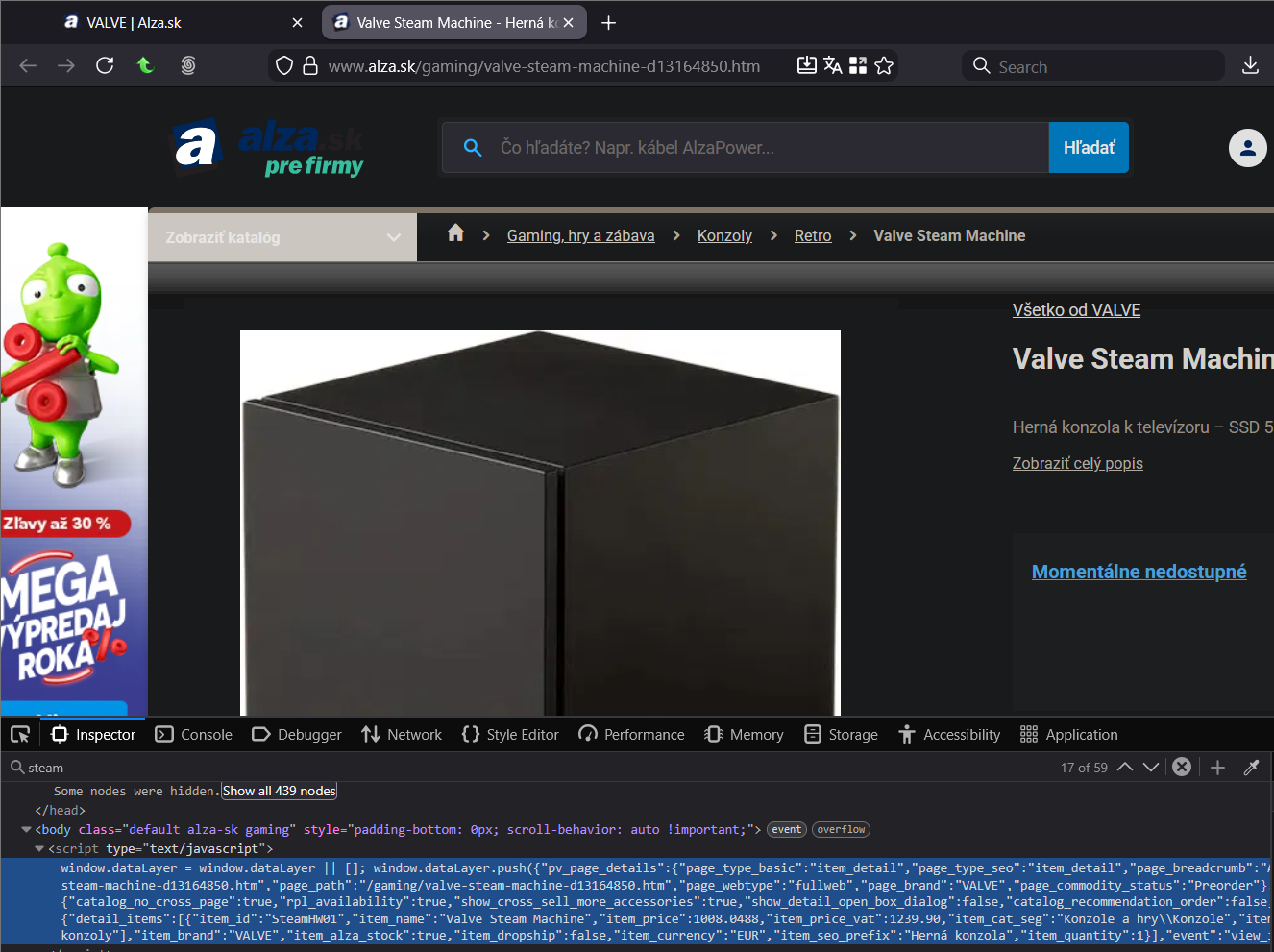Open the Network tab
The width and height of the screenshot is (1274, 952).
402,735
